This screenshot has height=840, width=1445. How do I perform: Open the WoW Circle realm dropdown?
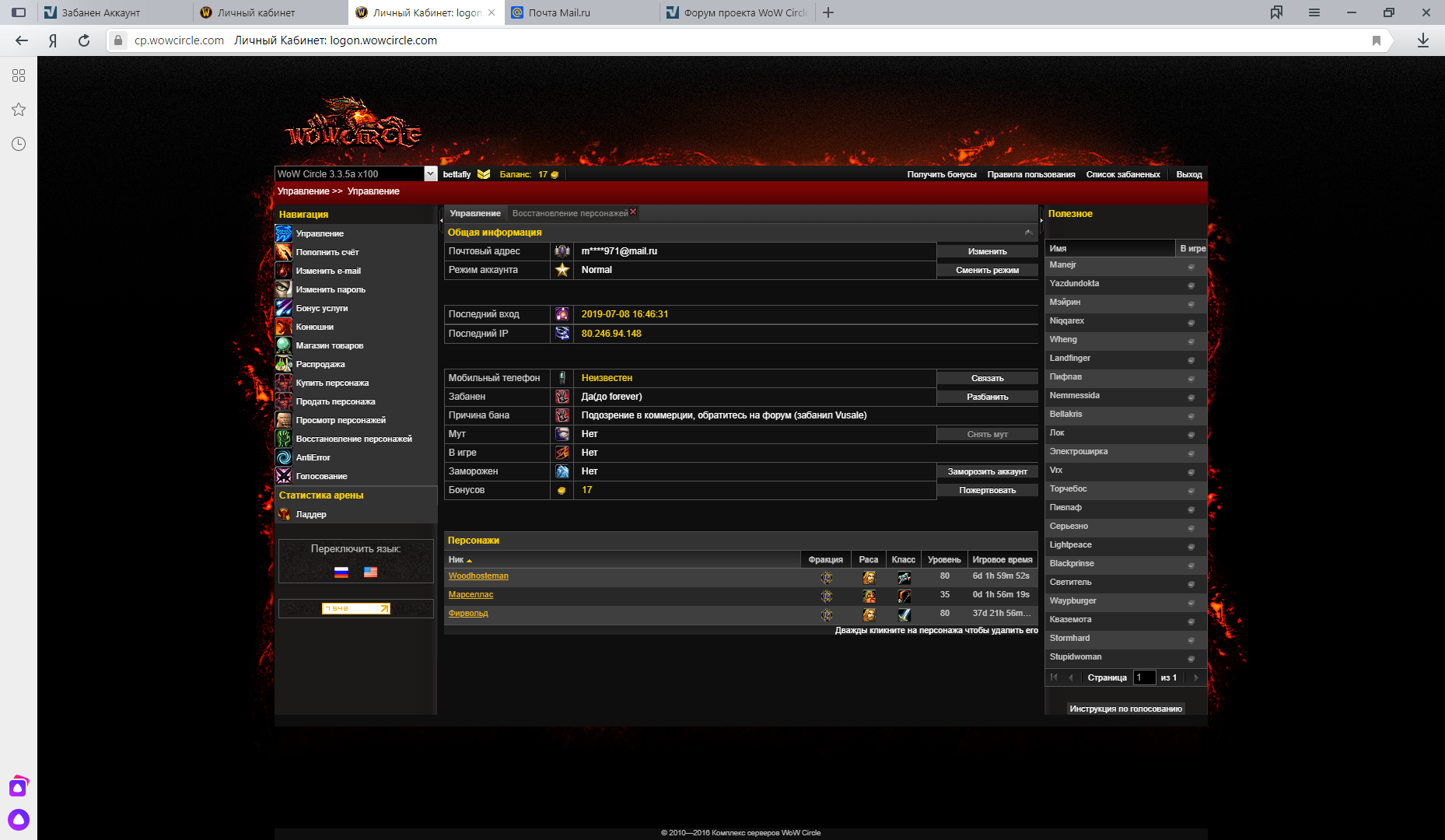(x=430, y=174)
